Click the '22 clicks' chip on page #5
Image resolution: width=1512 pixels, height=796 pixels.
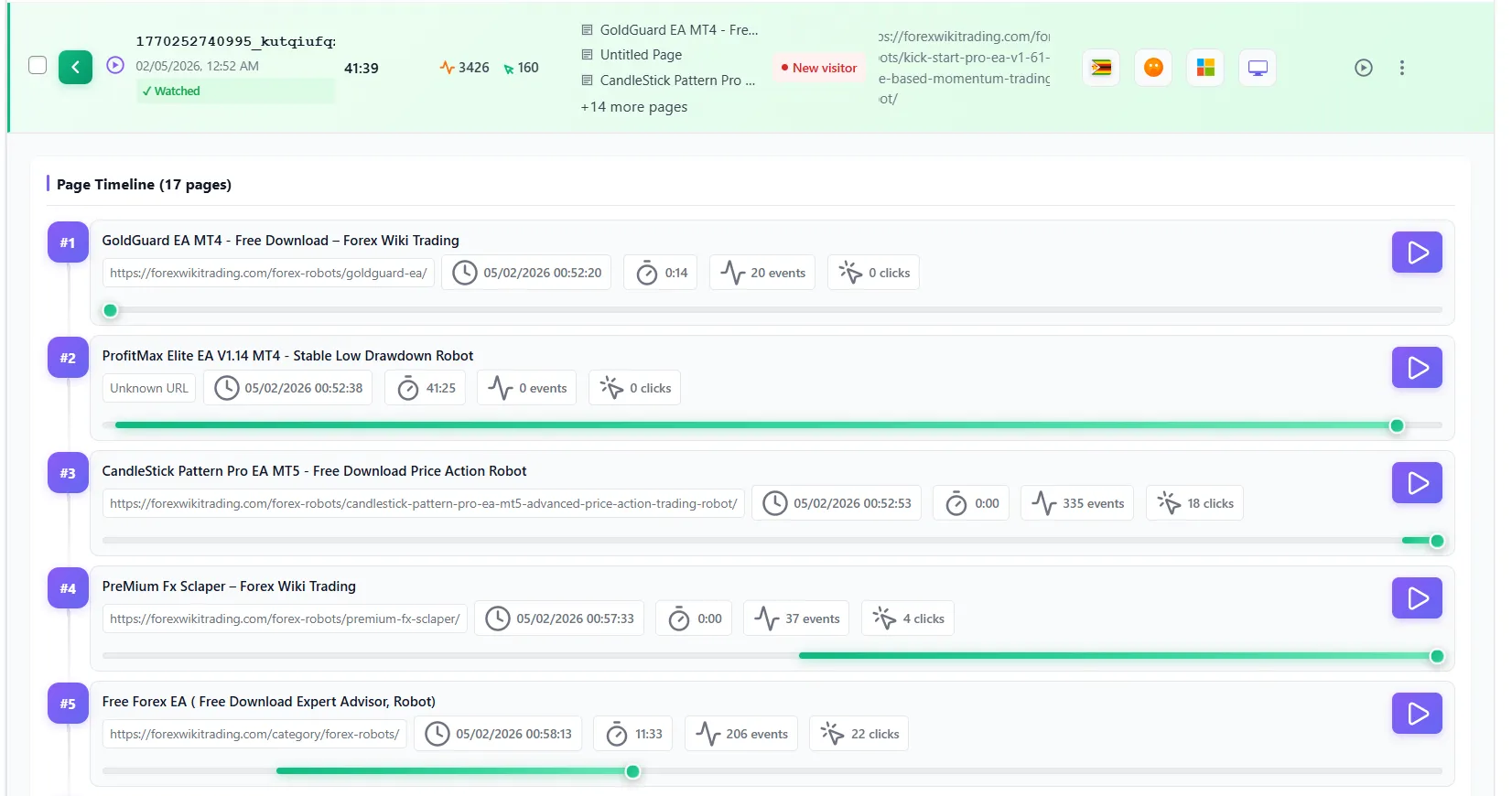coord(859,734)
